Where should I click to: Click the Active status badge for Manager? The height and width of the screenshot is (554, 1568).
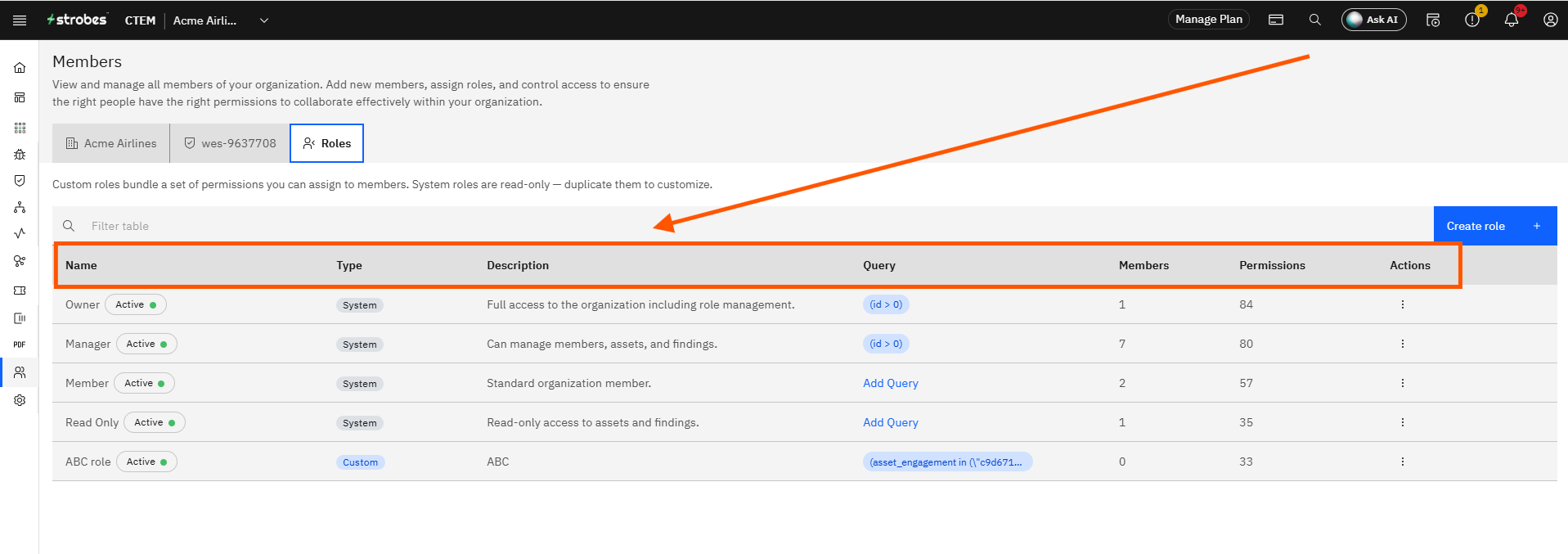pyautogui.click(x=146, y=344)
